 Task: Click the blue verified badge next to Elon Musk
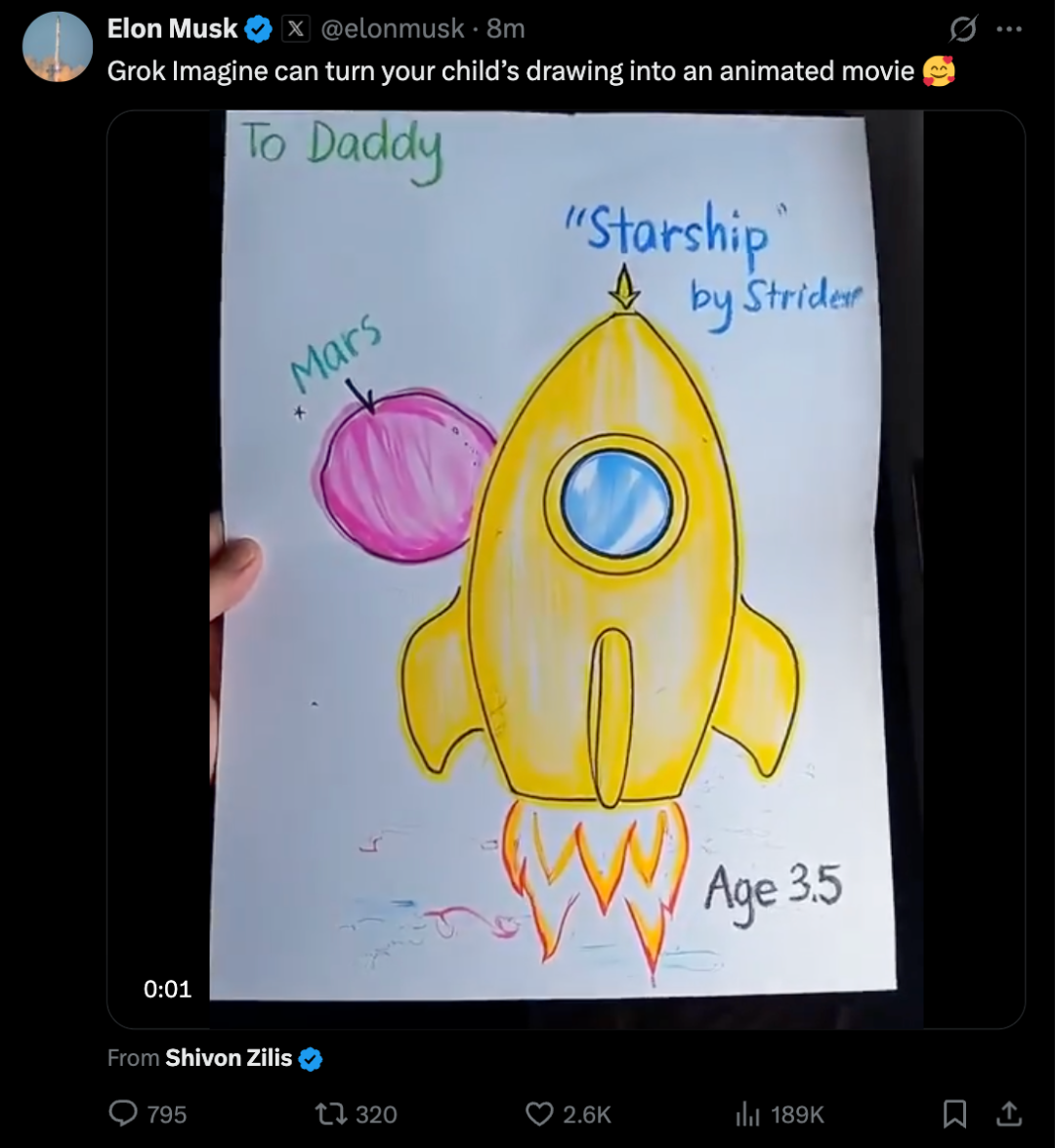(259, 30)
